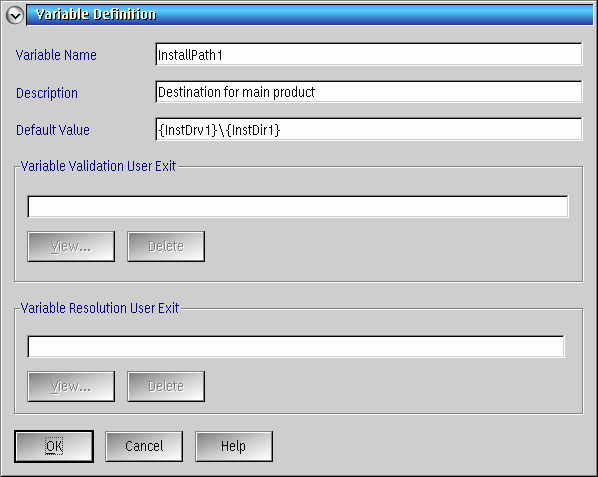Click Delete button under Validation User Exit
Image resolution: width=598 pixels, height=477 pixels.
coord(166,246)
